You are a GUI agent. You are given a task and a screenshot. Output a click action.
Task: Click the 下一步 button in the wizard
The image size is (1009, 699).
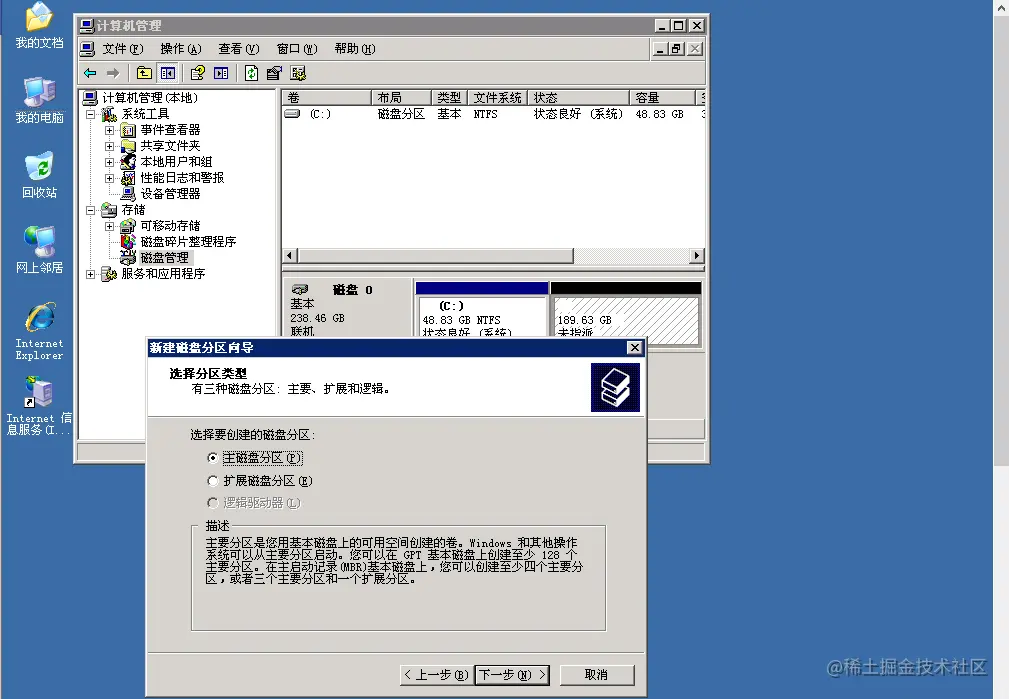coord(511,674)
